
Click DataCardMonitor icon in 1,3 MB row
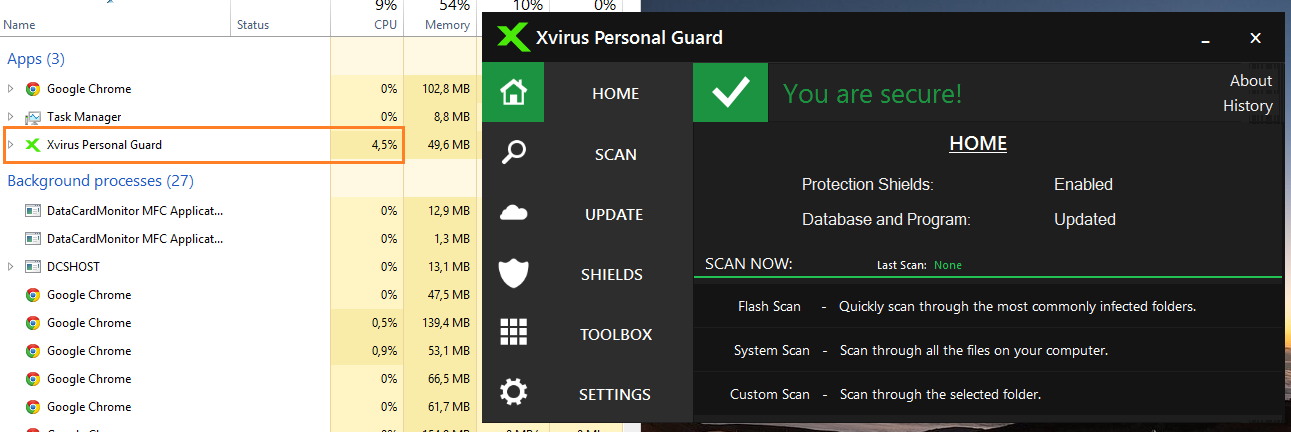pos(33,239)
